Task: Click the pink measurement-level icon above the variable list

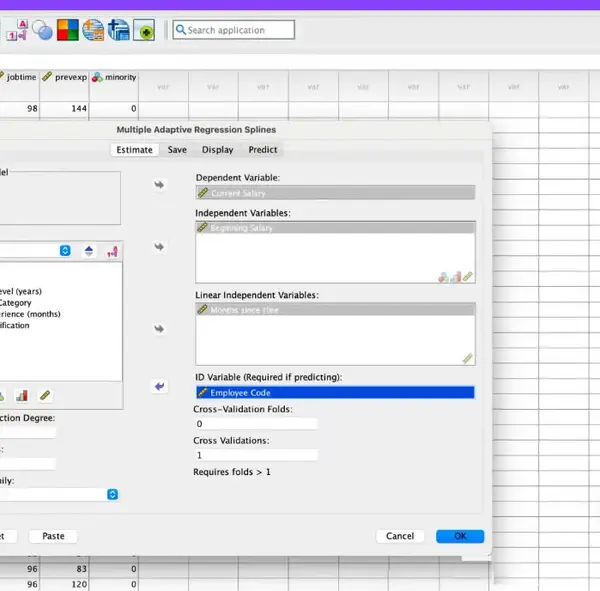Action: pyautogui.click(x=112, y=251)
